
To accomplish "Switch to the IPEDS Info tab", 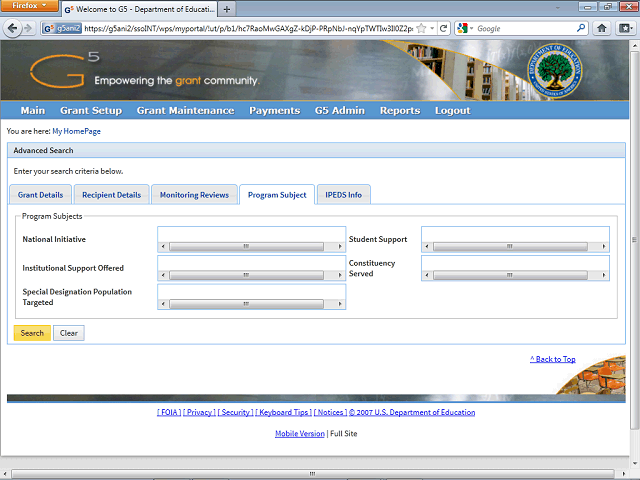I will pyautogui.click(x=343, y=195).
